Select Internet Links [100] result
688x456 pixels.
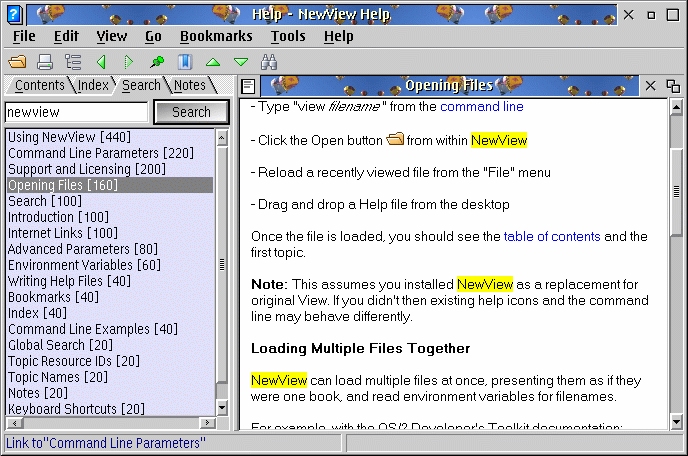pyautogui.click(x=110, y=233)
